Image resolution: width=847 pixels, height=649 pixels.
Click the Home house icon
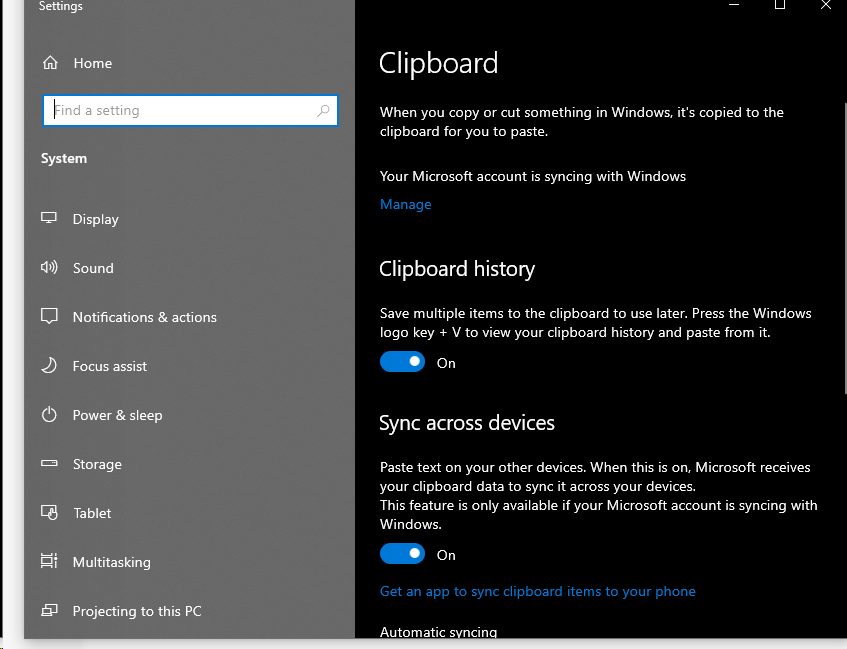(50, 63)
